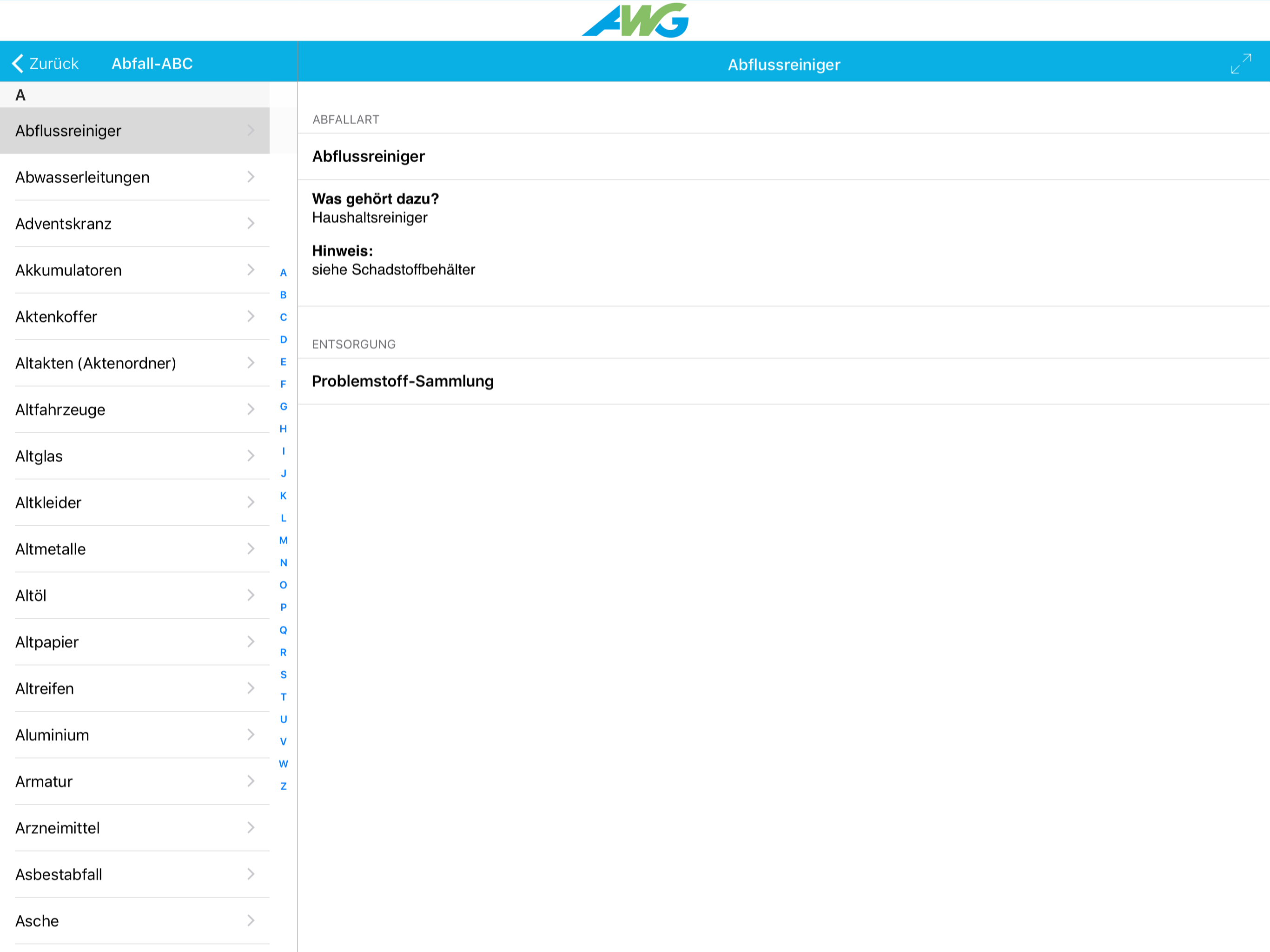Jump to letter F in index
This screenshot has height=952, width=1270.
(283, 385)
